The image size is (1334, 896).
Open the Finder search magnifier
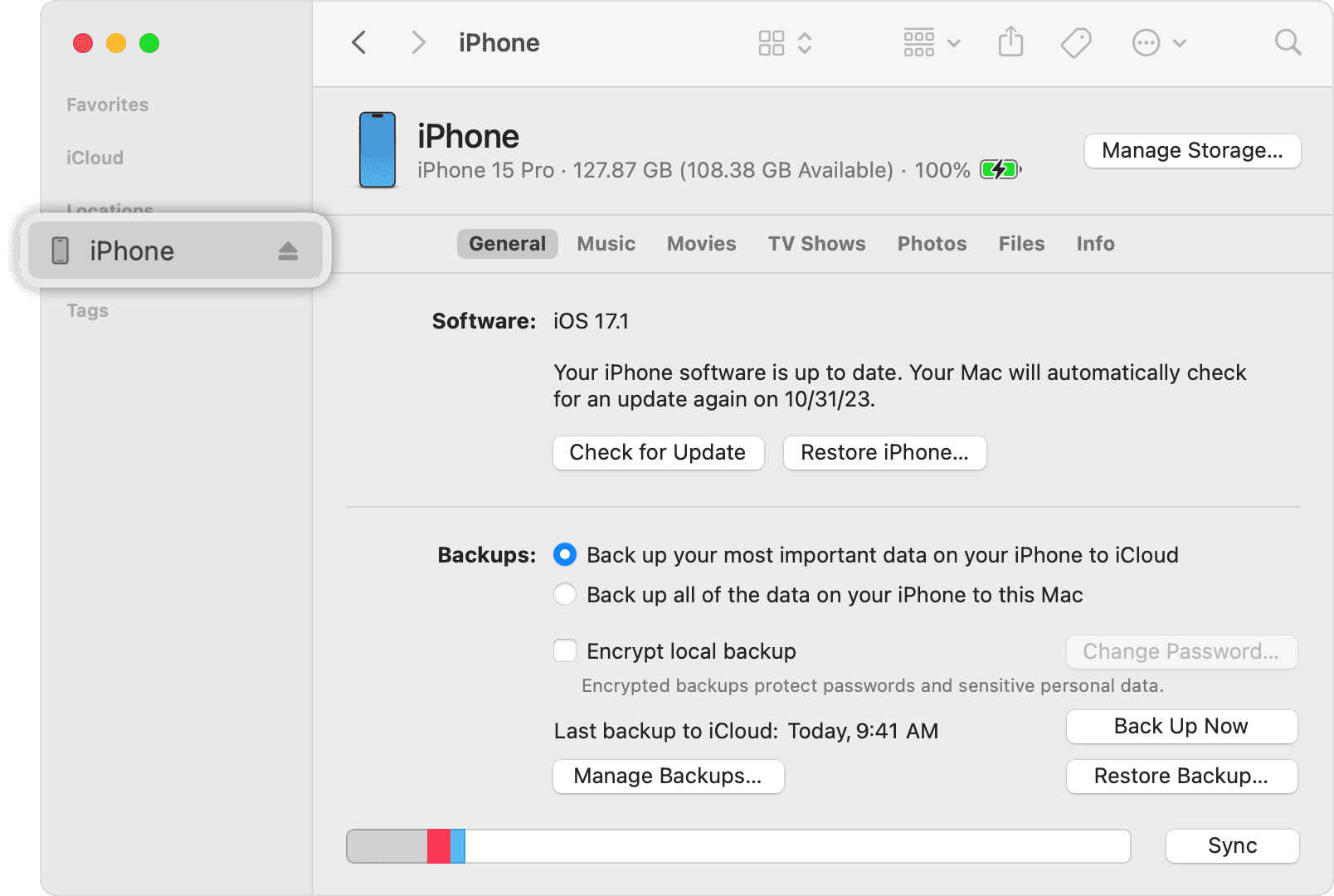[1288, 42]
